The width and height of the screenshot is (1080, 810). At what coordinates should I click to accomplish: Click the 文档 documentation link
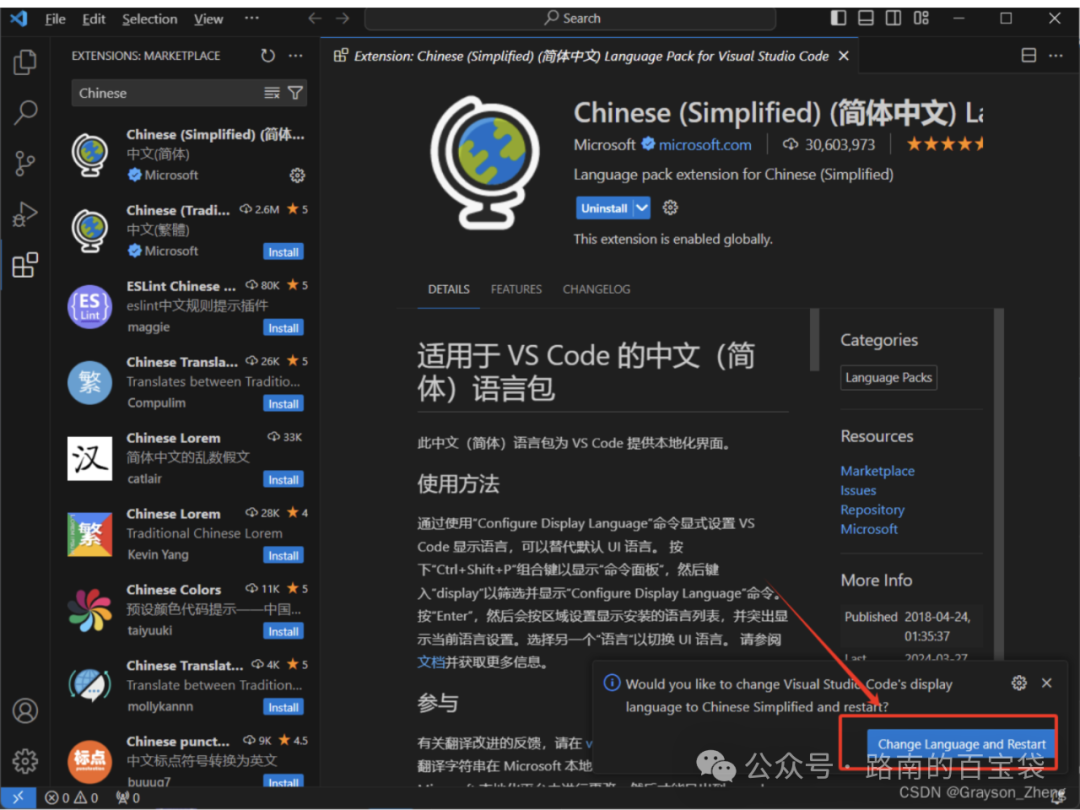point(430,662)
